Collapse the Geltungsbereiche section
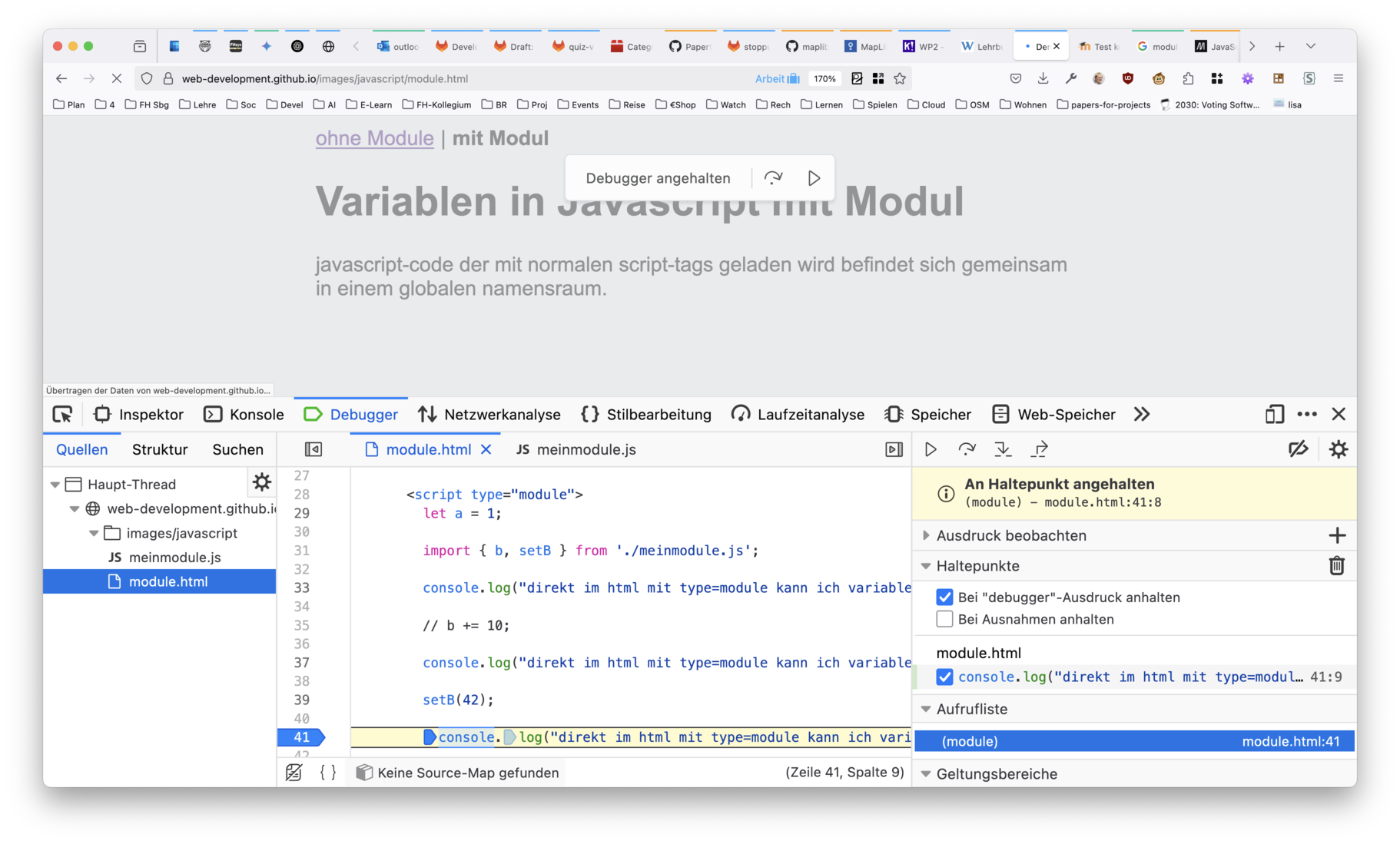The width and height of the screenshot is (1400, 844). (926, 774)
